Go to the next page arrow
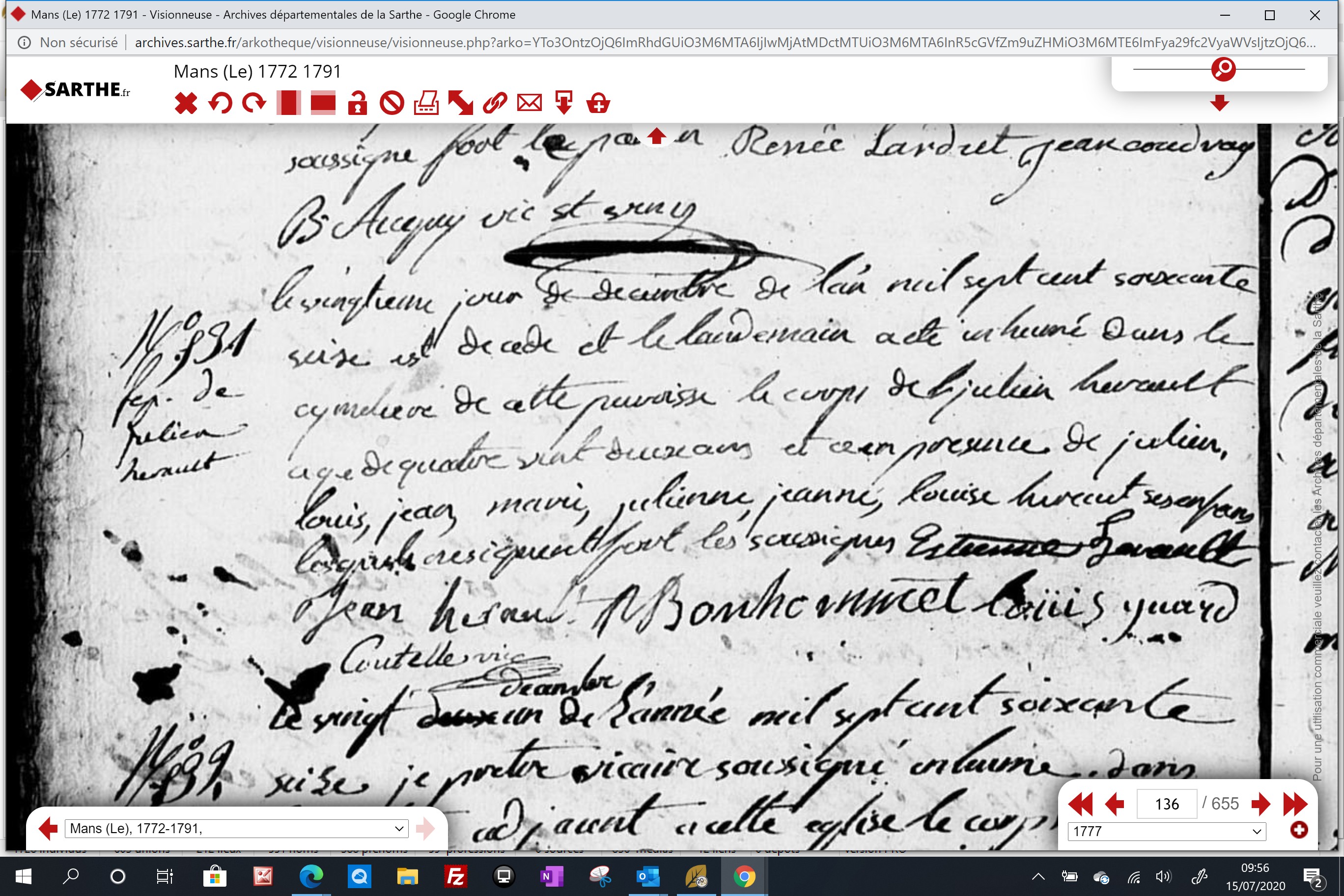The image size is (1344, 896). (1260, 804)
